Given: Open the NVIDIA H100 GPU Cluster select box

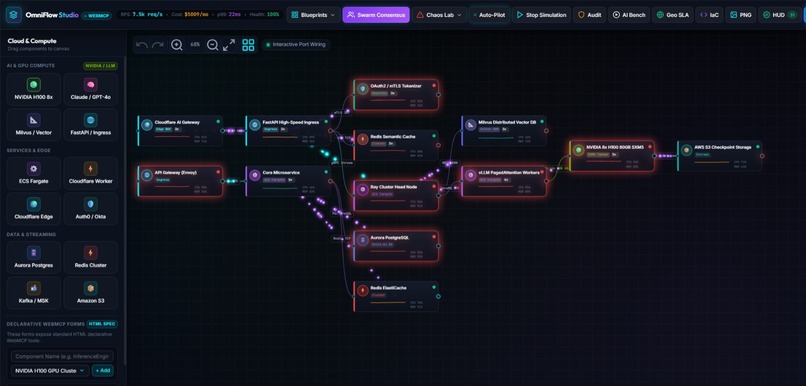Looking at the screenshot, I should [50, 371].
